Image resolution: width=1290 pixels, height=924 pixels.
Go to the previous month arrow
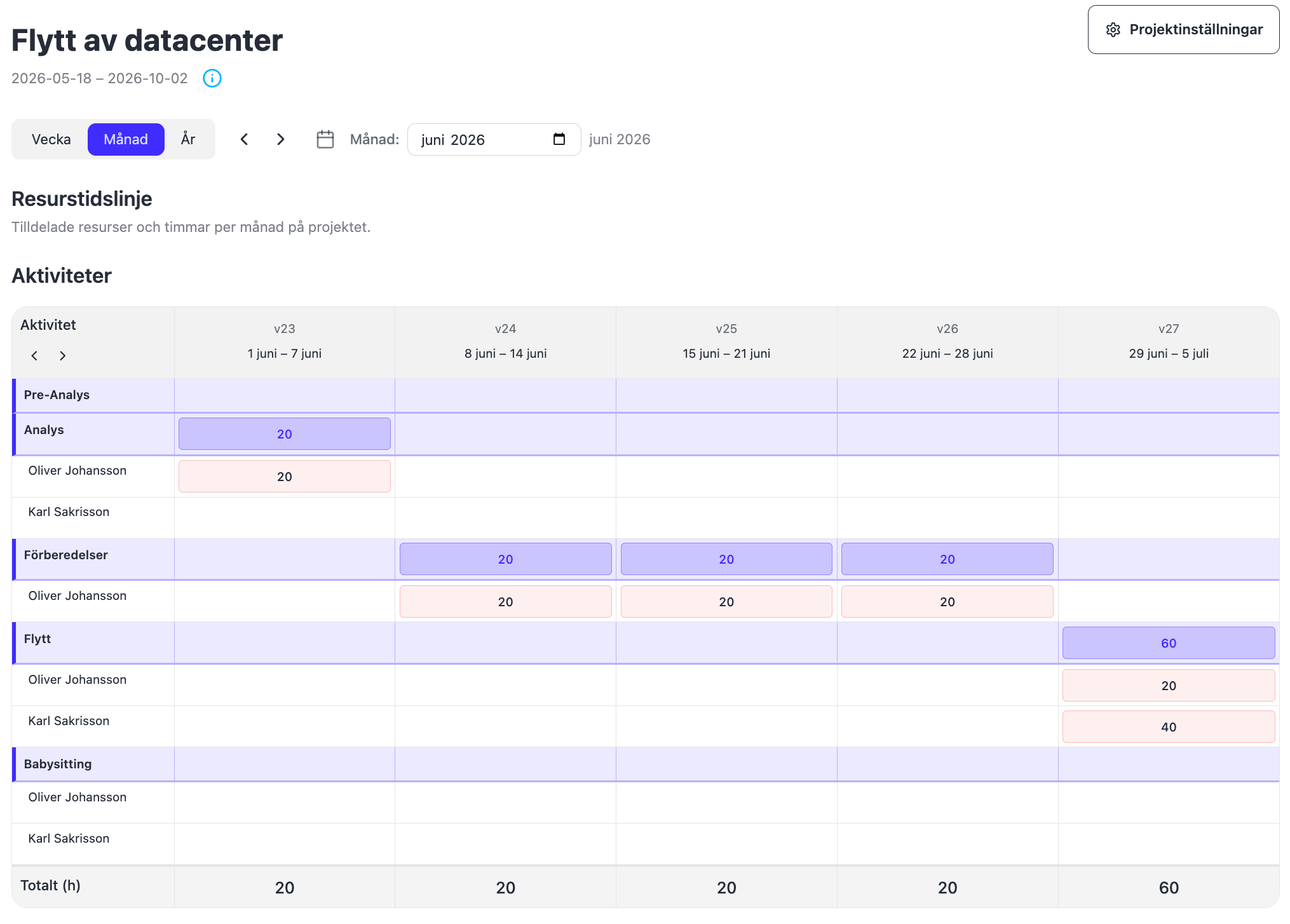pyautogui.click(x=244, y=139)
